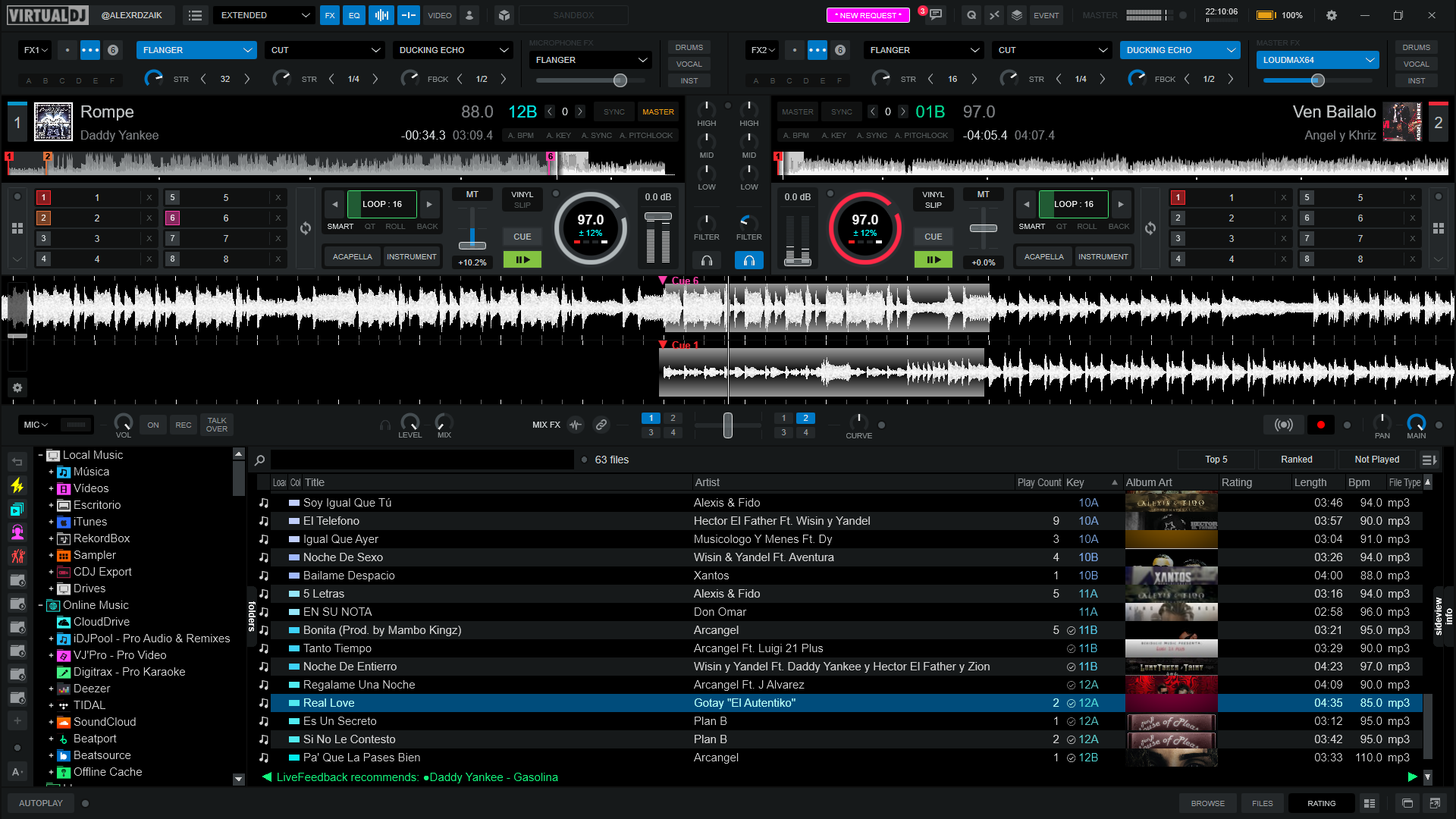Image resolution: width=1456 pixels, height=819 pixels.
Task: Toggle the EQ panel button
Action: click(x=354, y=15)
